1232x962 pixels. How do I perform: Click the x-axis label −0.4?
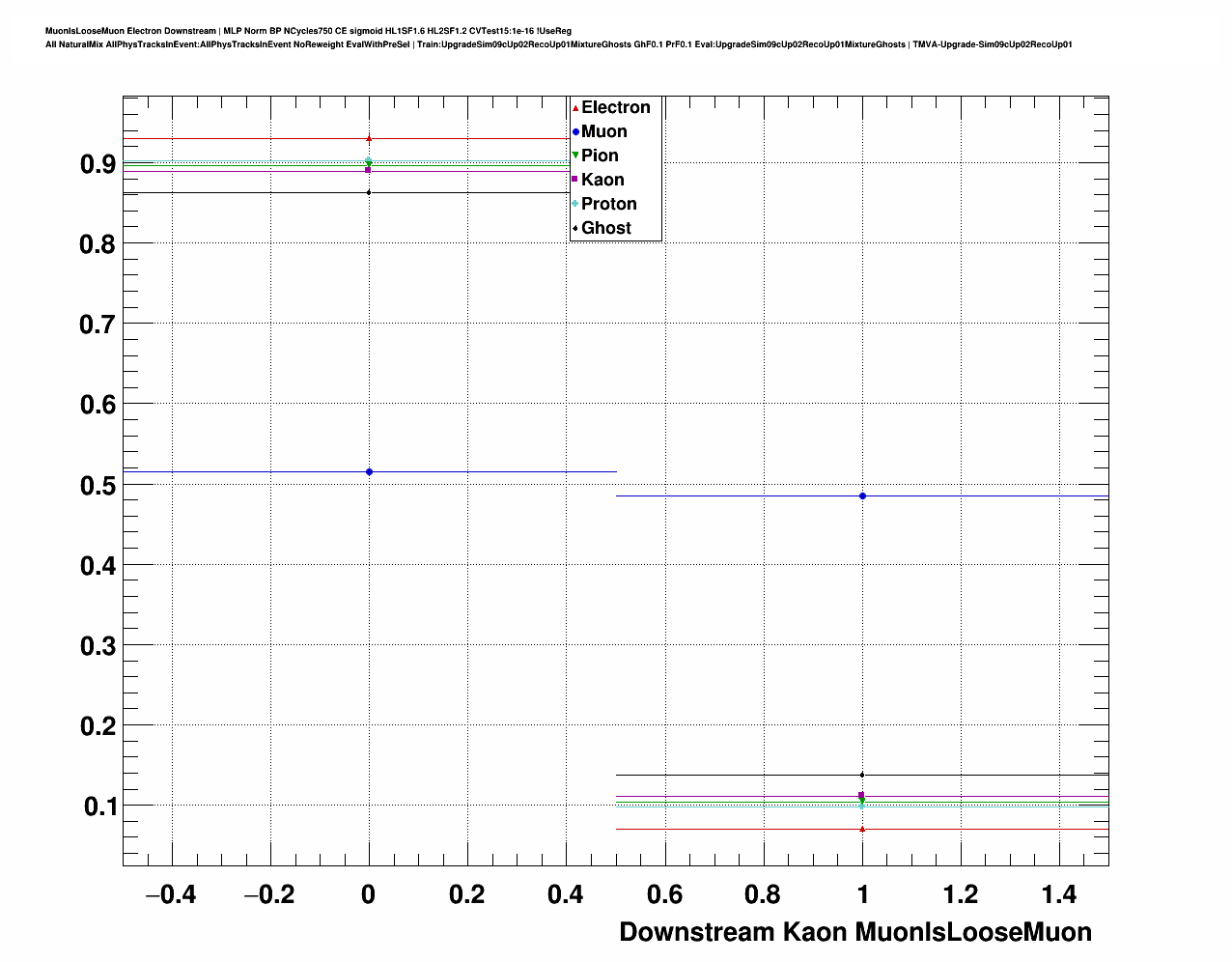click(170, 895)
